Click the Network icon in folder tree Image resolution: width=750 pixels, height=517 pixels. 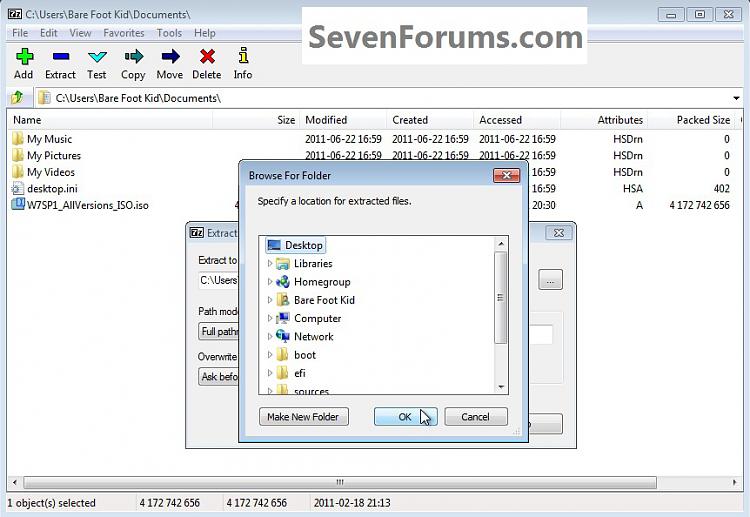click(x=283, y=336)
